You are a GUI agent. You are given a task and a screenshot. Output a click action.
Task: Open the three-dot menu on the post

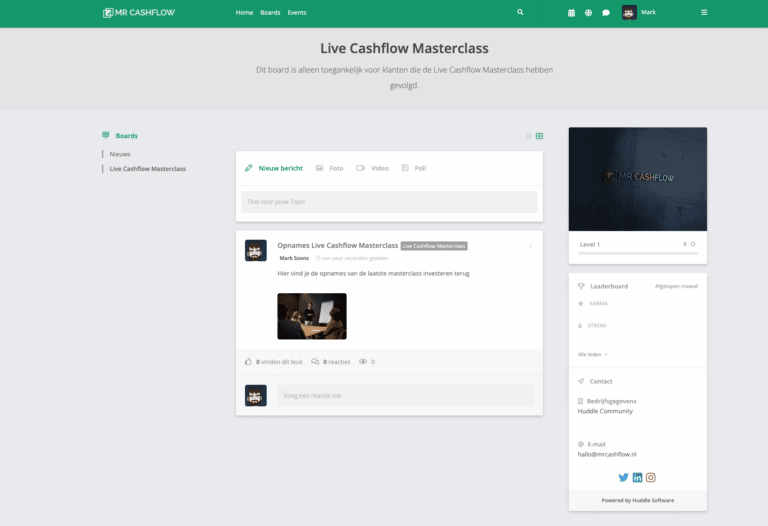530,246
